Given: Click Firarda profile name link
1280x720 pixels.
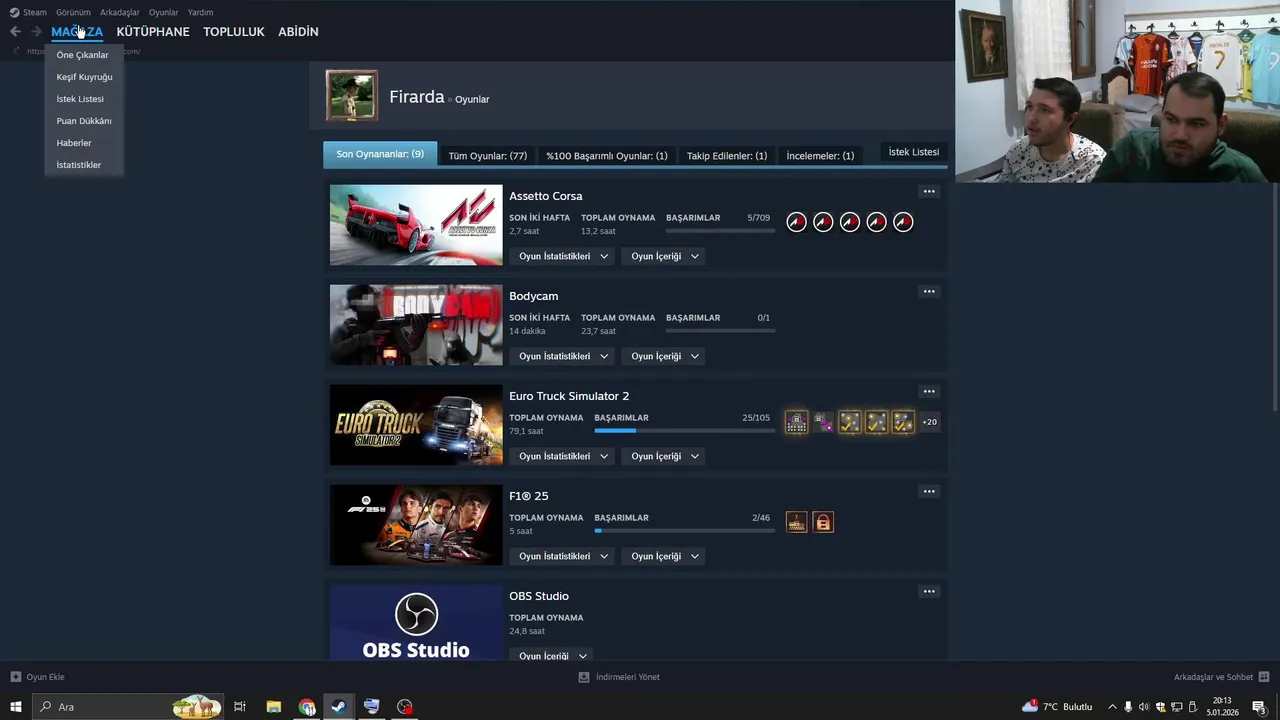Looking at the screenshot, I should [x=417, y=97].
